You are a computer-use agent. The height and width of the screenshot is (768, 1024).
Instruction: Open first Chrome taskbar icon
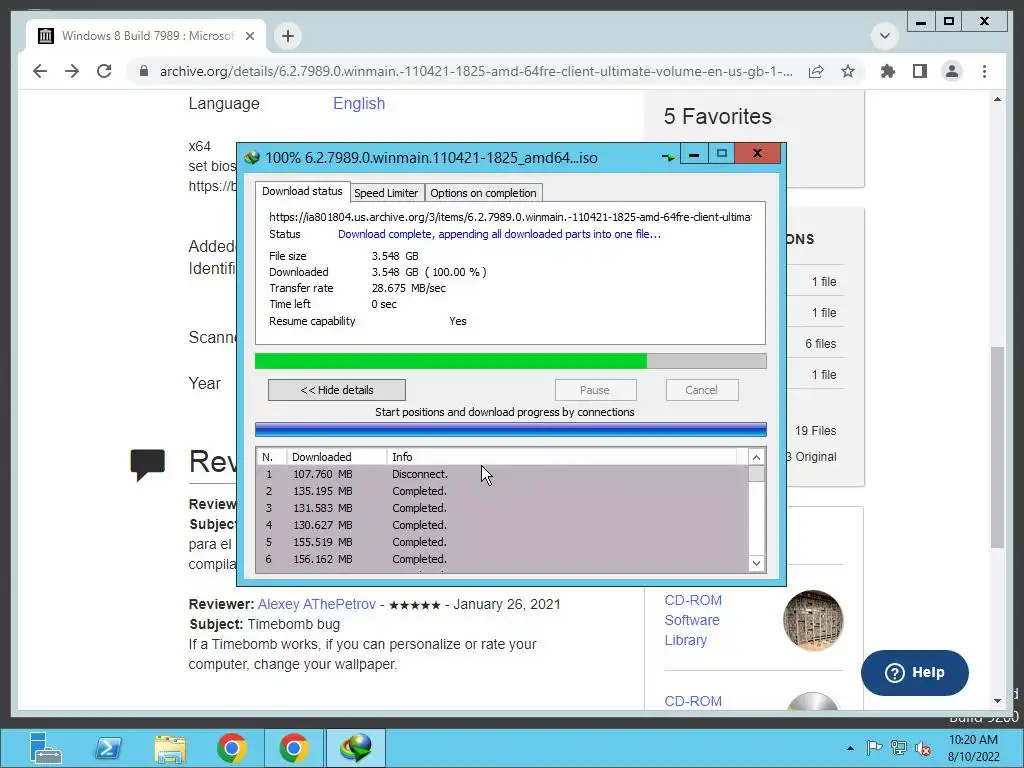point(231,748)
